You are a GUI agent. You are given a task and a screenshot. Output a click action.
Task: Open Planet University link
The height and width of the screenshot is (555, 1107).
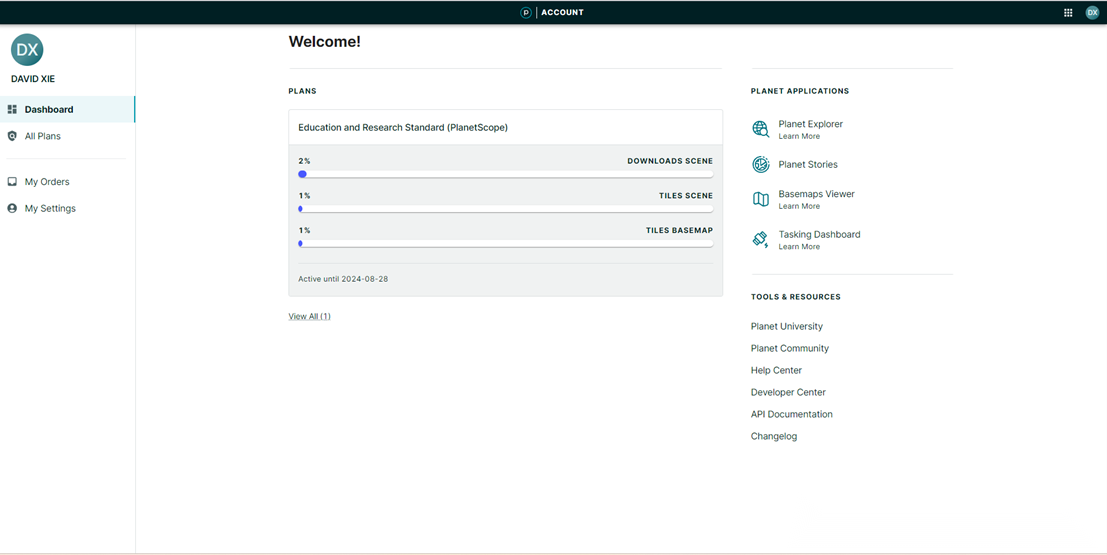coord(786,326)
